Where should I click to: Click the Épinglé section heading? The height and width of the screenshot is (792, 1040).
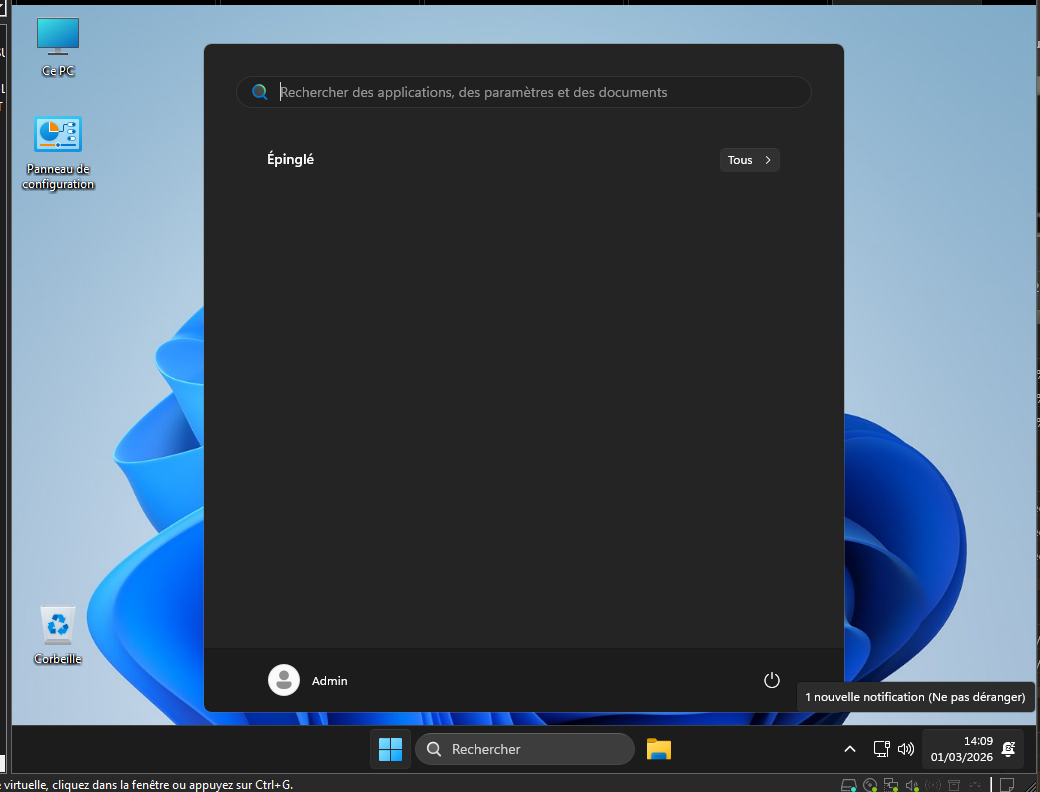[291, 159]
